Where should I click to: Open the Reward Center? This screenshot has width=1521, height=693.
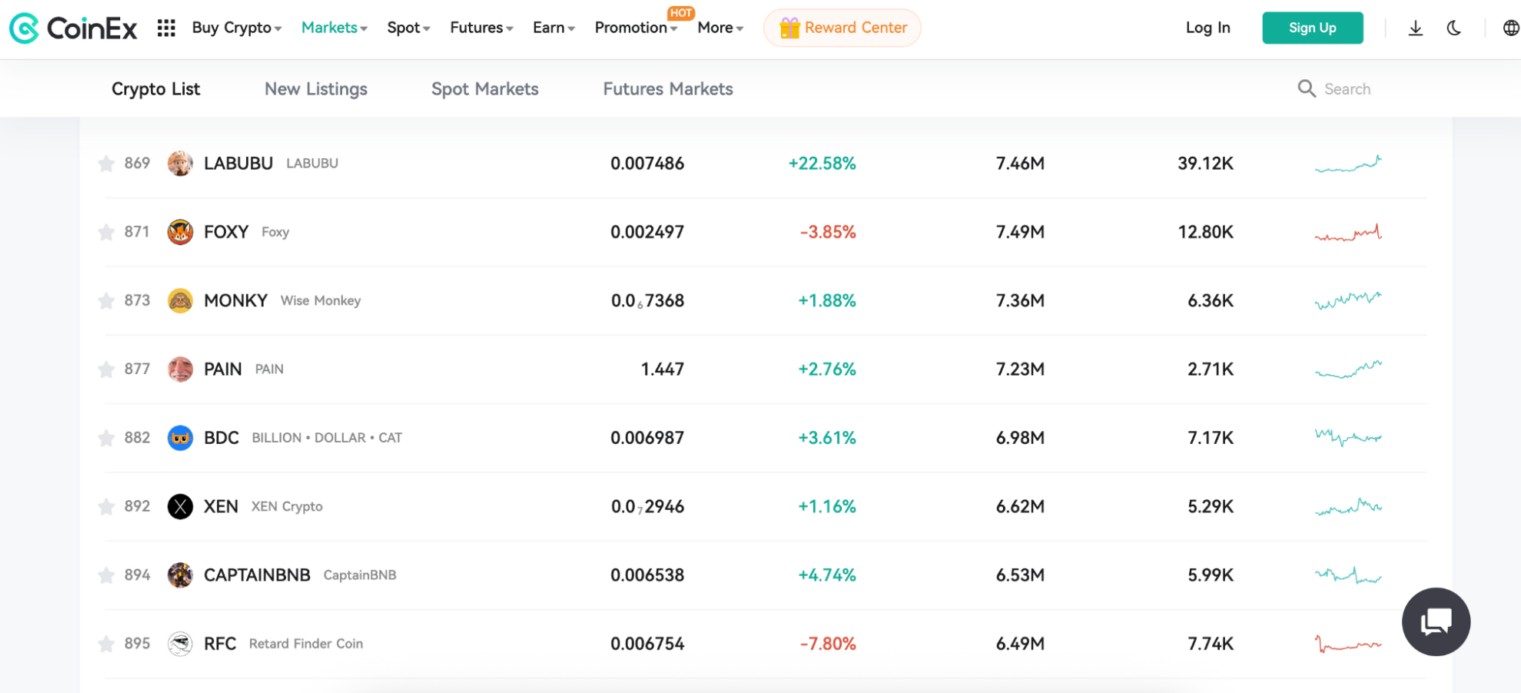(842, 27)
